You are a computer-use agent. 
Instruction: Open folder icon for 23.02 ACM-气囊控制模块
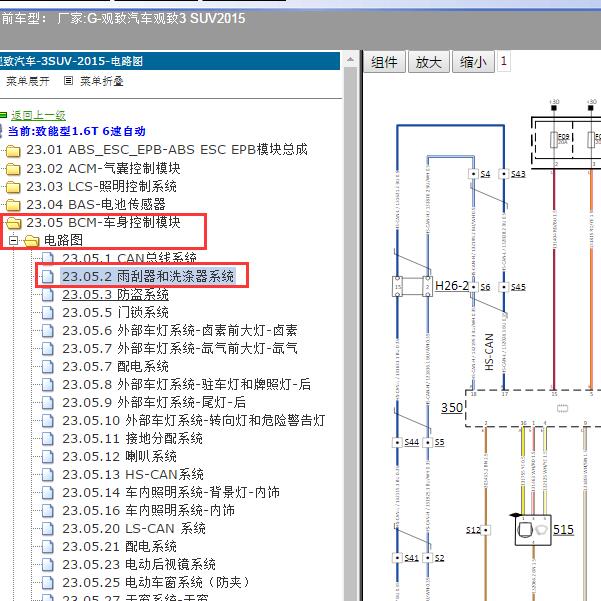pos(13,169)
